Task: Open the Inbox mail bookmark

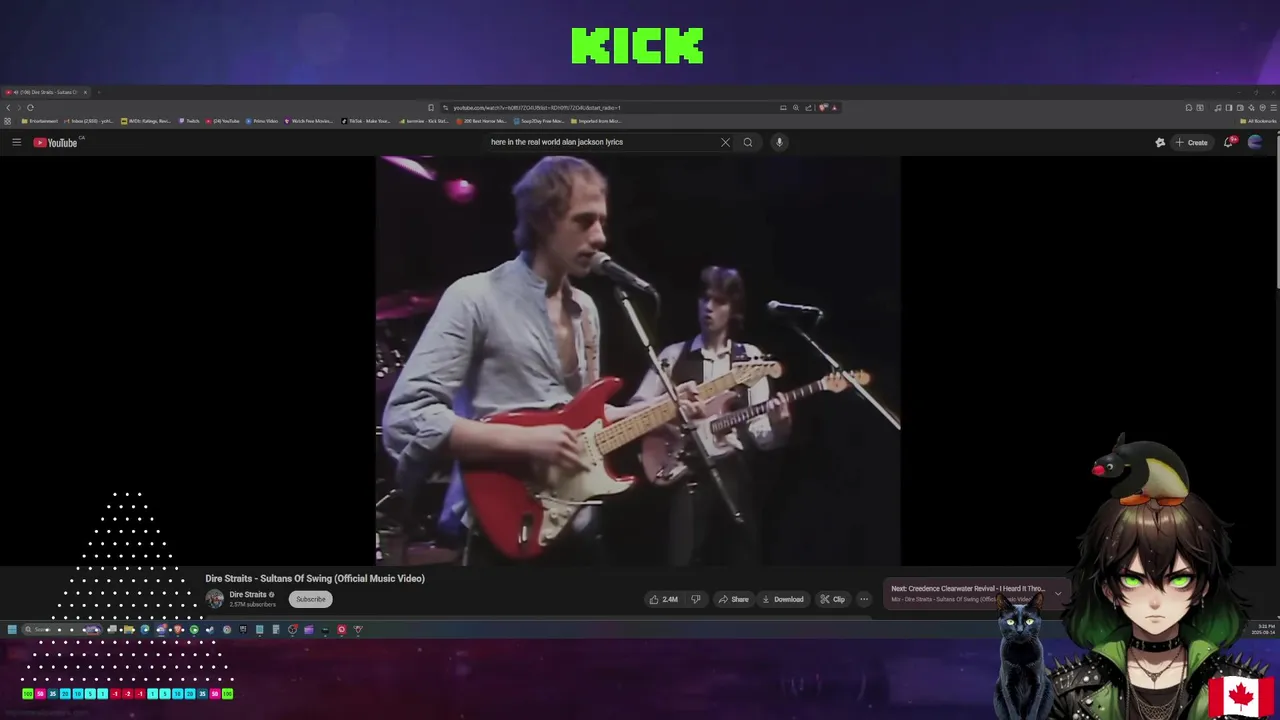Action: tap(89, 121)
